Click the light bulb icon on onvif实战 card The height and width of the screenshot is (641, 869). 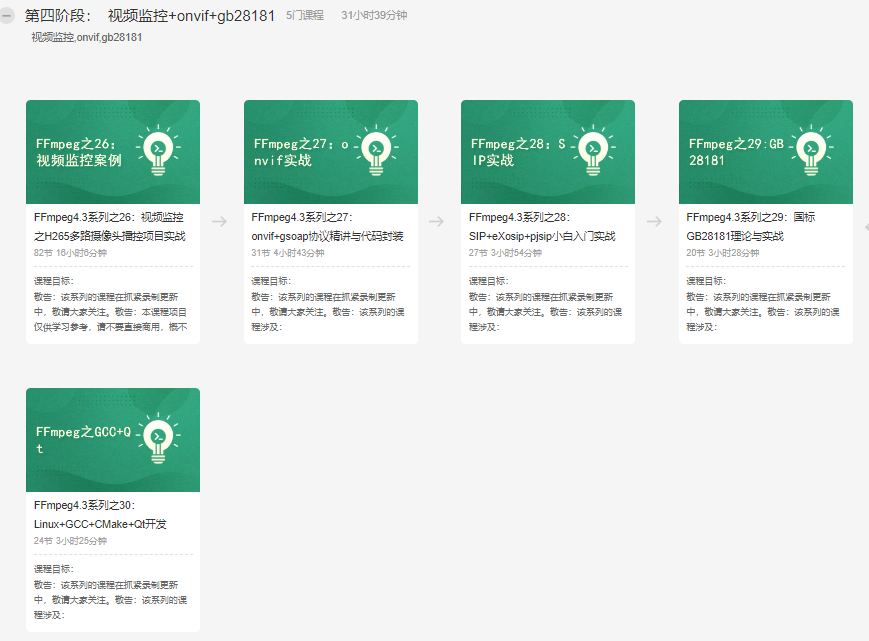coord(375,148)
